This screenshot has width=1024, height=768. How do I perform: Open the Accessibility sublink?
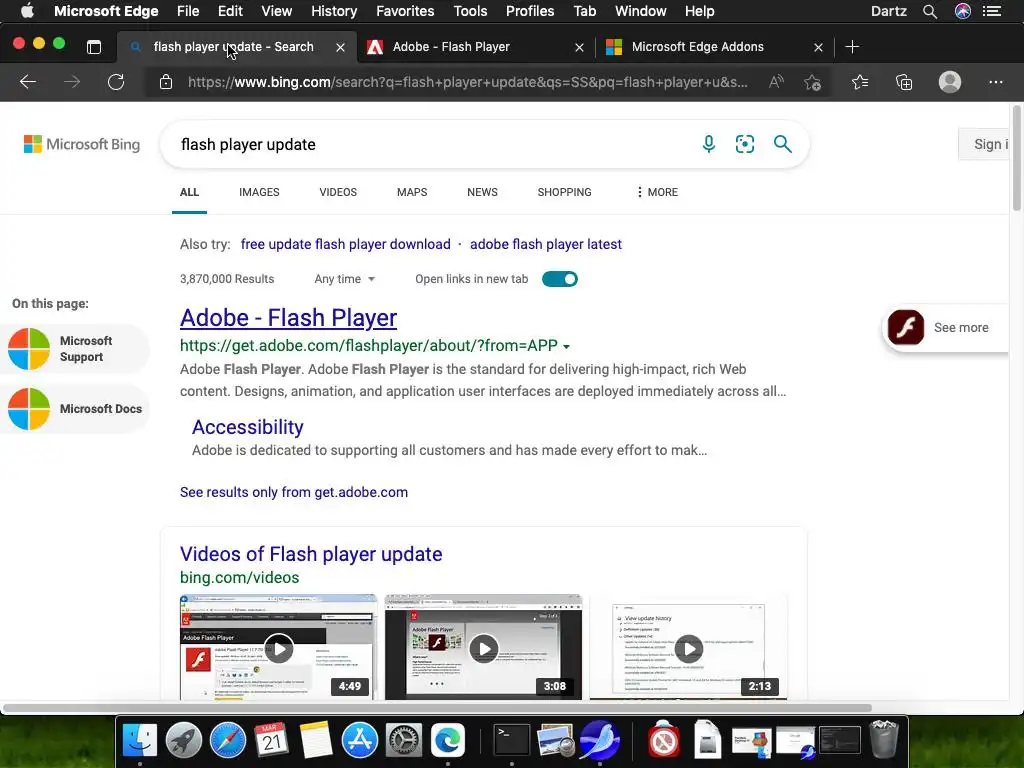point(248,426)
